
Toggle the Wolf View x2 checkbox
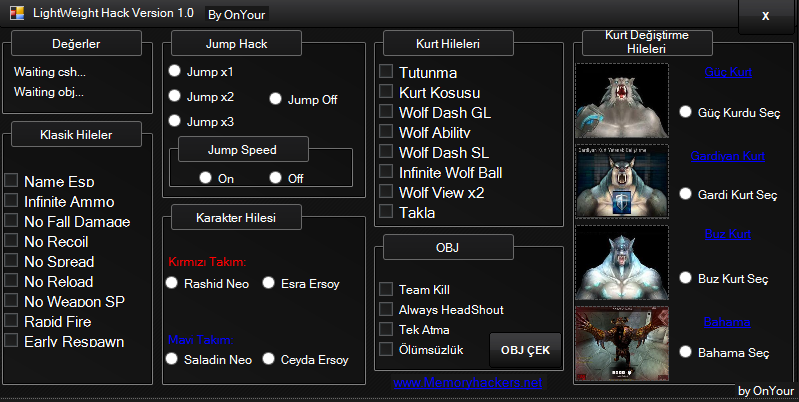pos(386,192)
